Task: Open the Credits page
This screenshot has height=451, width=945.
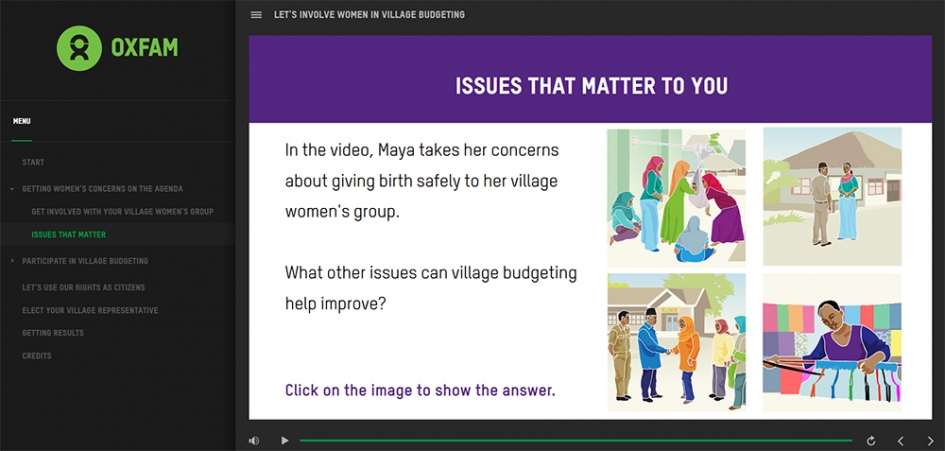Action: coord(37,356)
